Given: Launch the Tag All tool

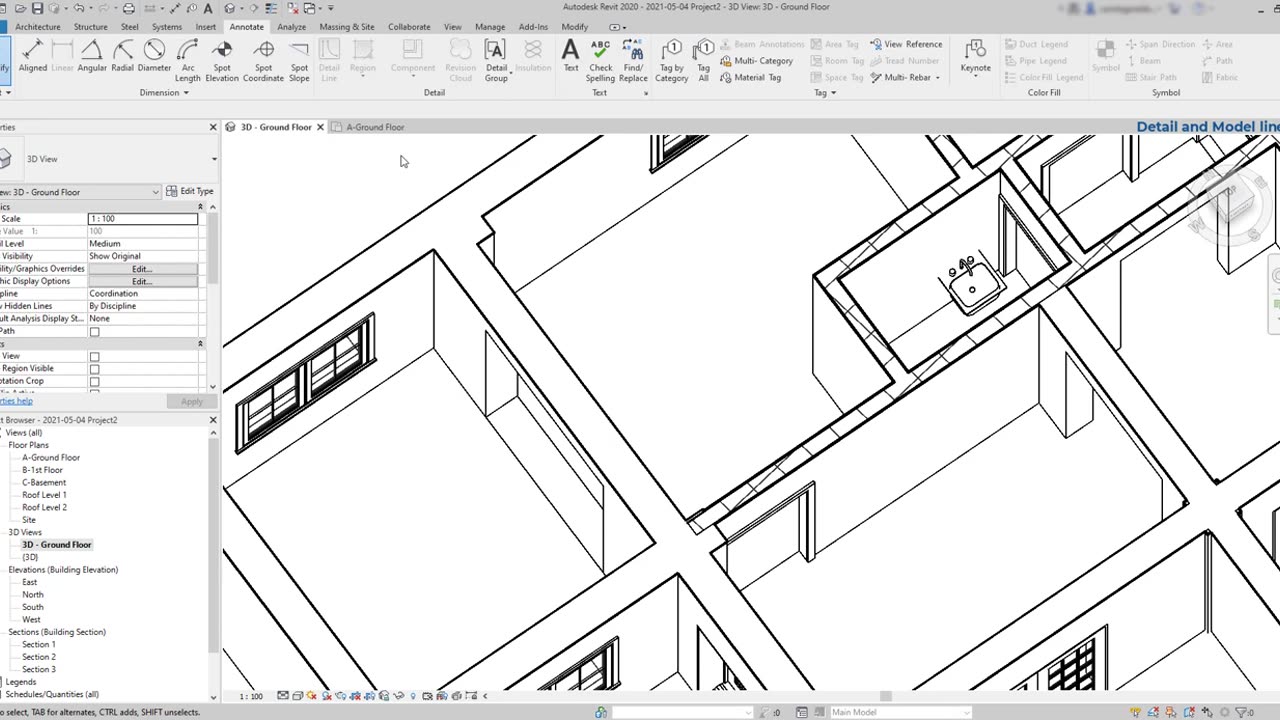Looking at the screenshot, I should point(704,61).
